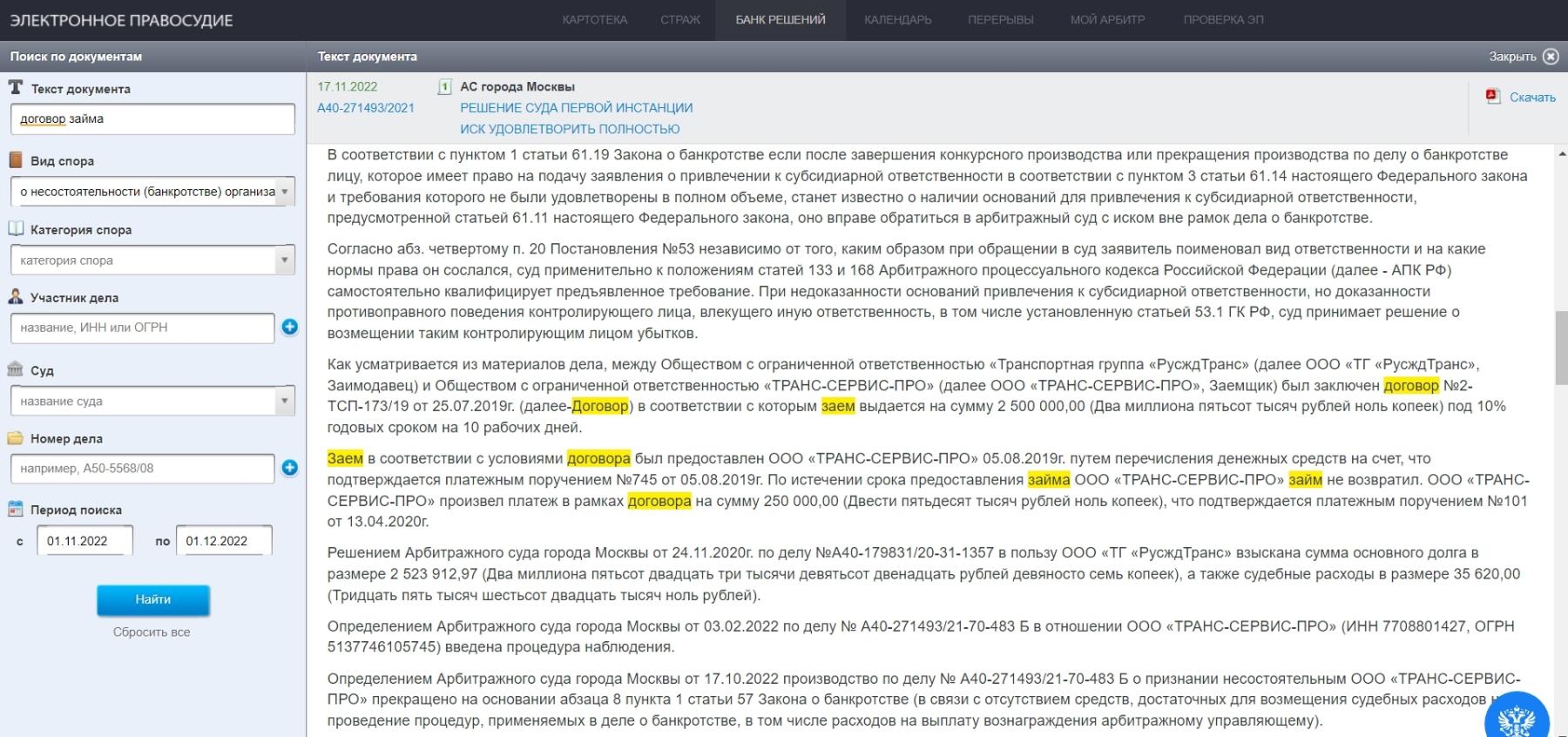This screenshot has height=737, width=1568.
Task: Click the Электронное правосудие logo
Action: click(121, 20)
